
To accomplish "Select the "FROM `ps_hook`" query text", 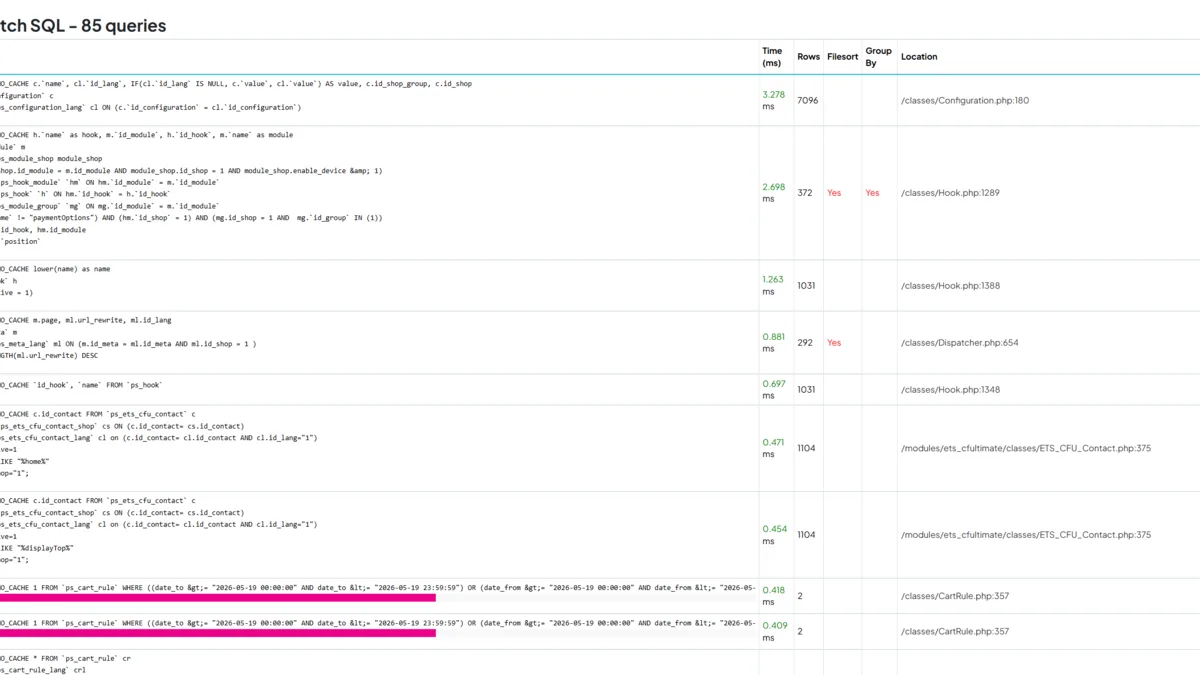I will coord(81,385).
